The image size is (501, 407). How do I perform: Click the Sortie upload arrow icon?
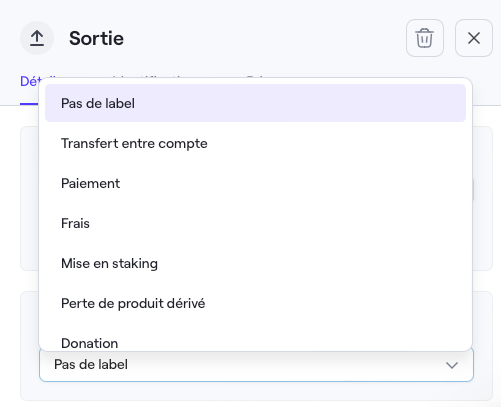point(37,38)
